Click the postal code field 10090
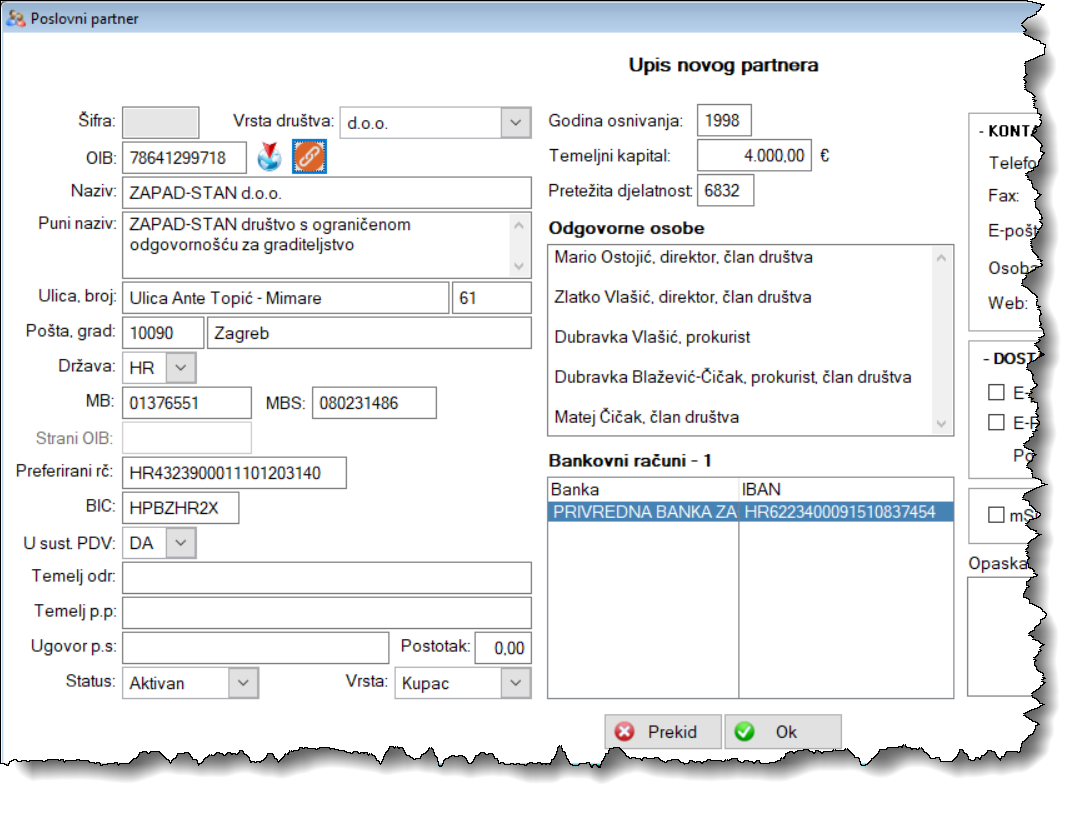 coord(163,333)
